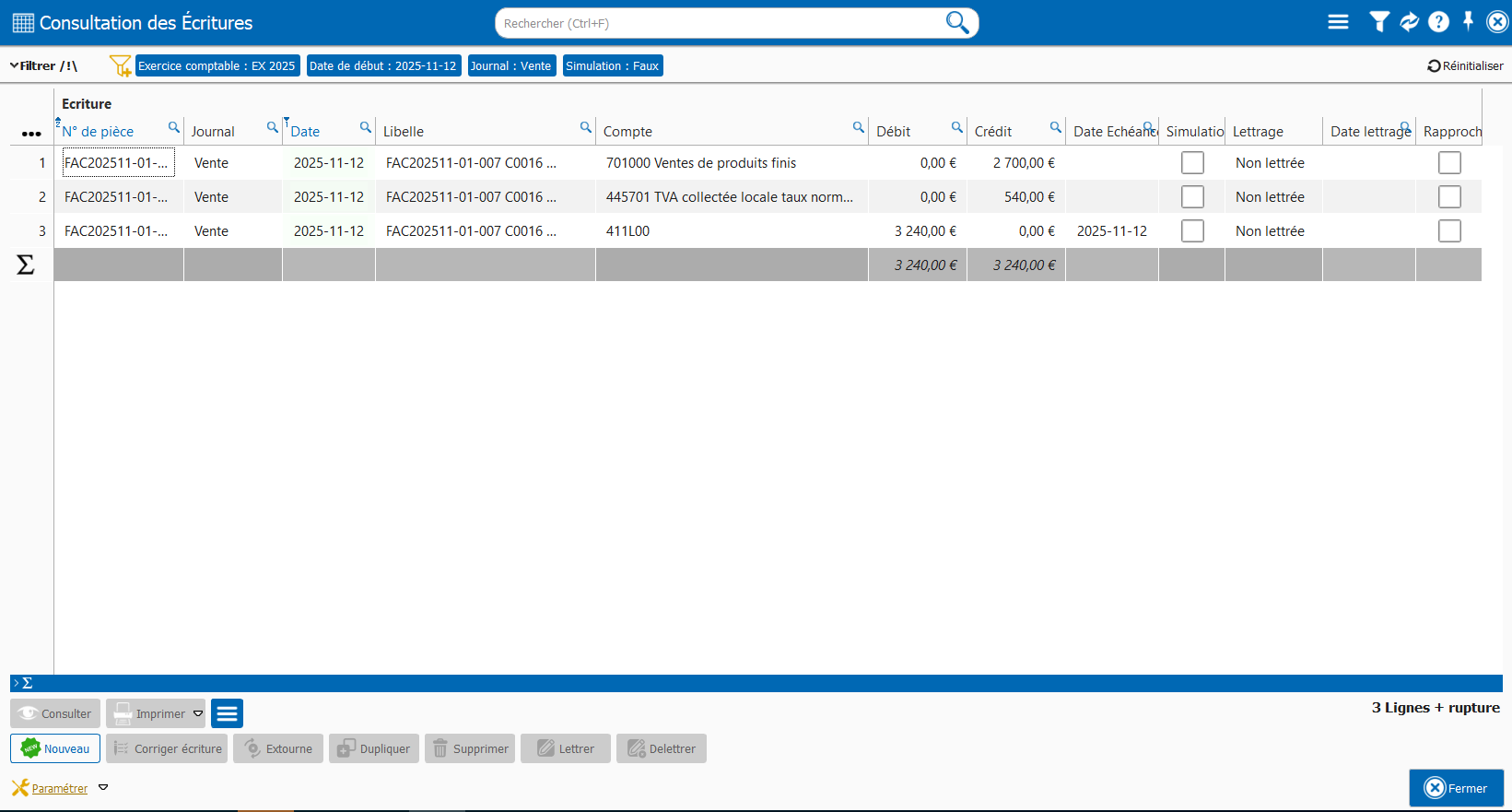
Task: Check Simulation box on 411L00 row
Action: click(1192, 231)
